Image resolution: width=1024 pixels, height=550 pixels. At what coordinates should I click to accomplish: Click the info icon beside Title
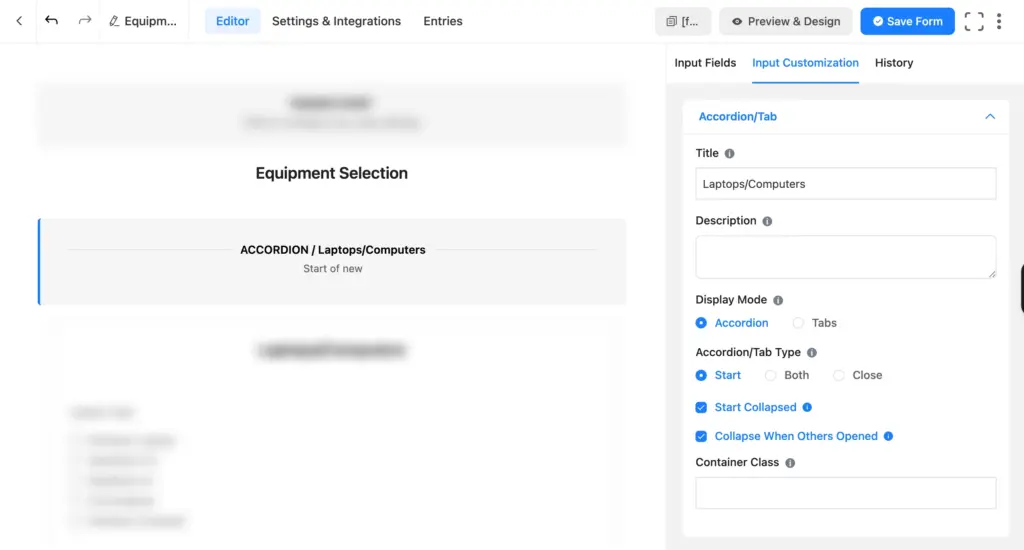click(x=729, y=154)
